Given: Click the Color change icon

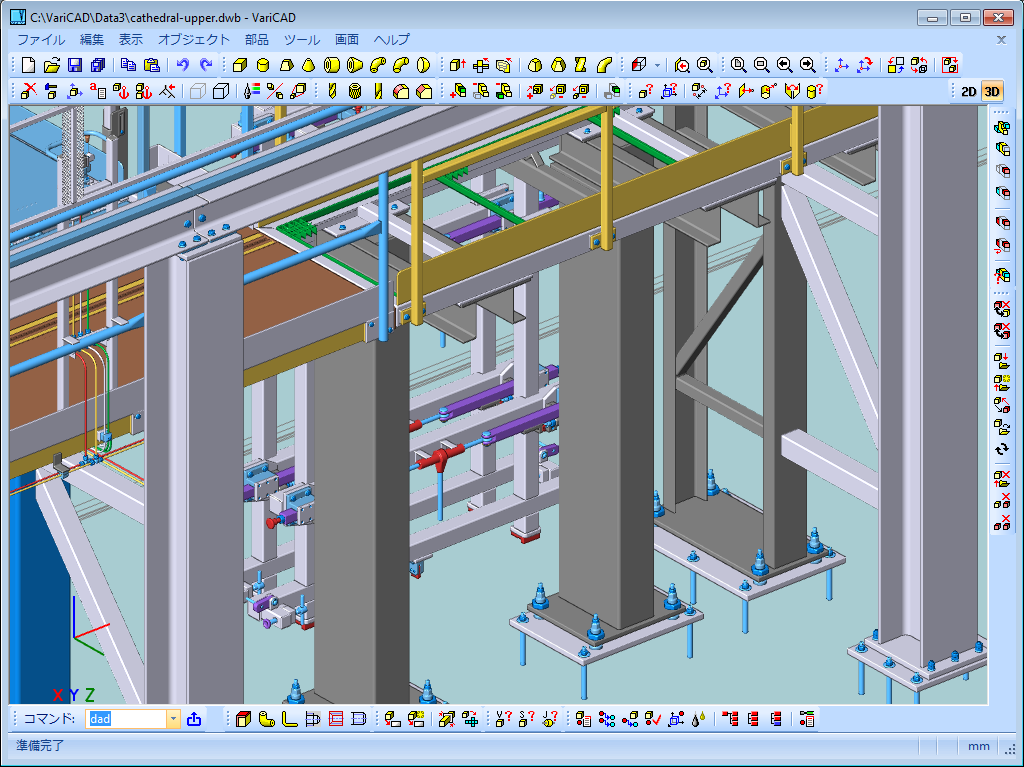Looking at the screenshot, I should pyautogui.click(x=251, y=91).
